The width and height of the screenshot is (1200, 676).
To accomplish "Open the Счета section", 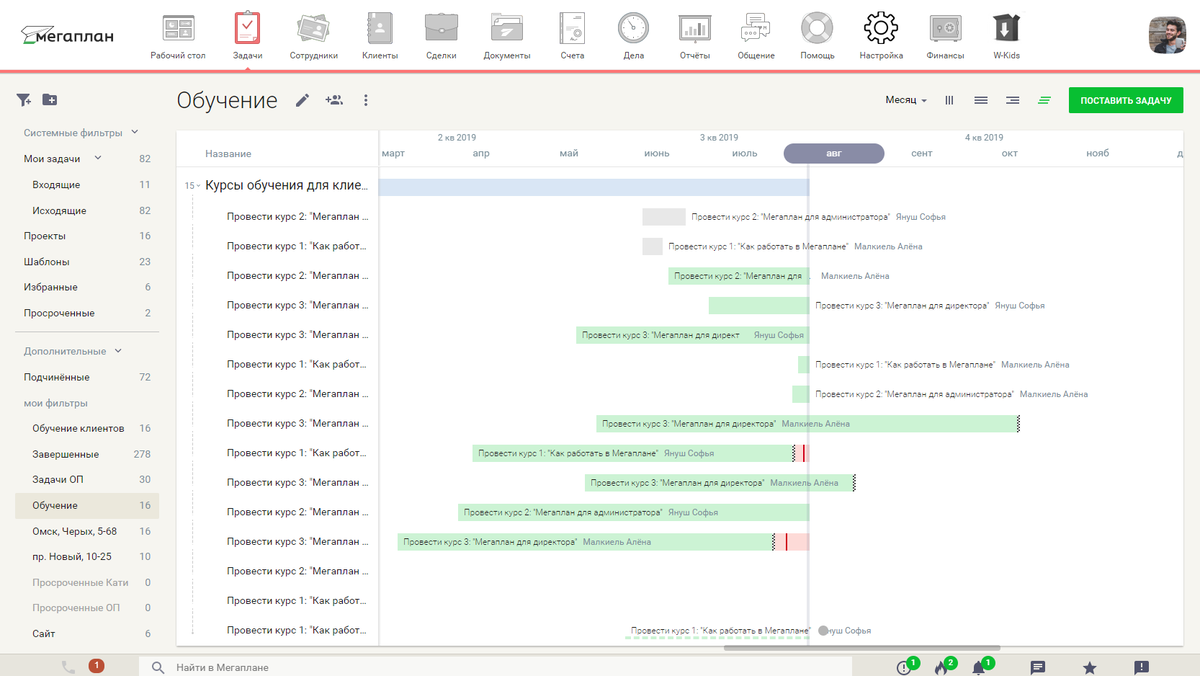I will [x=572, y=37].
